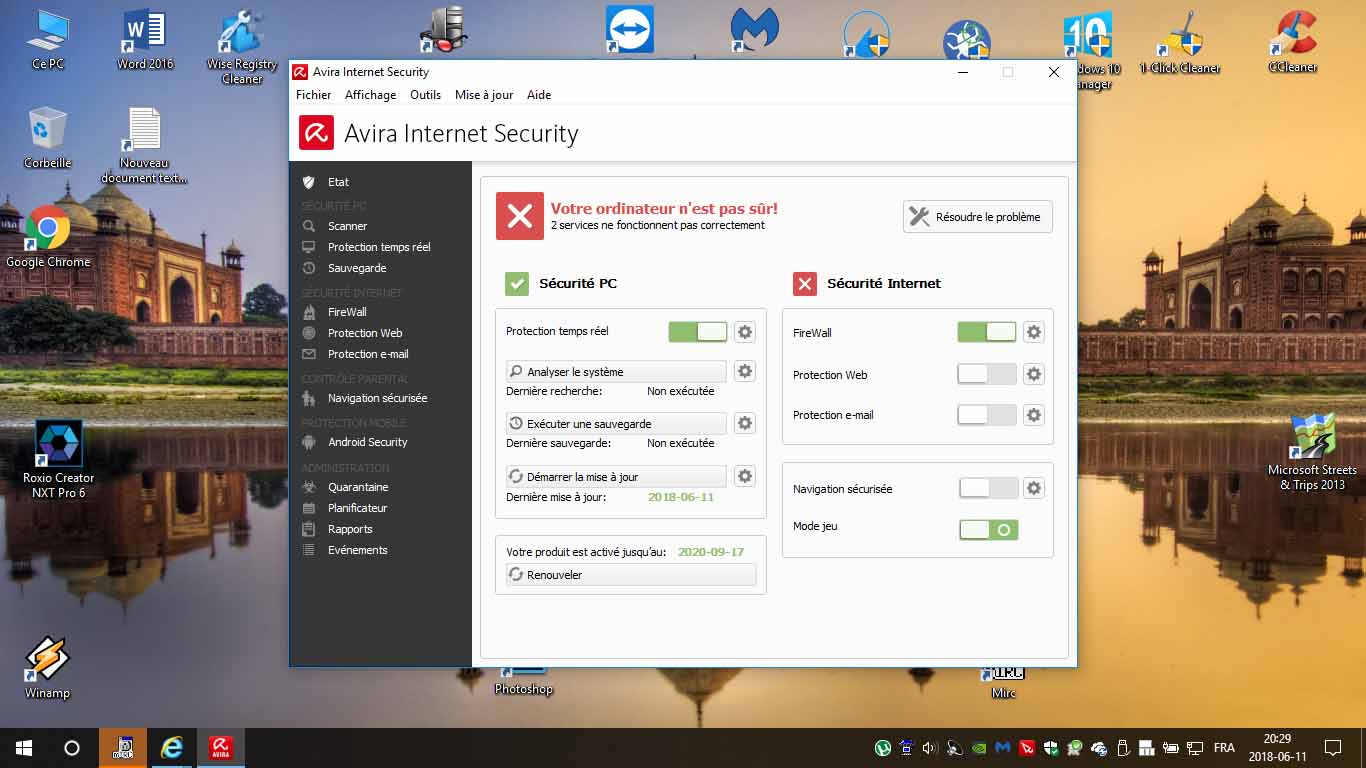Image resolution: width=1366 pixels, height=768 pixels.
Task: Click the red X warning status icon
Action: (x=520, y=216)
